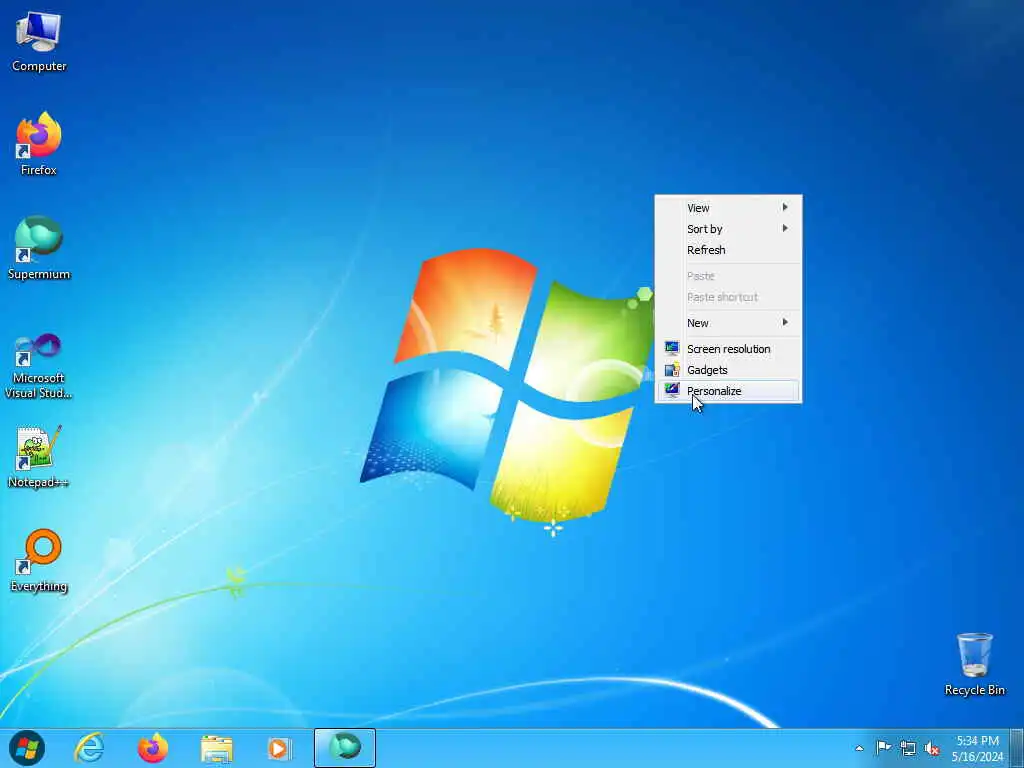Click the Personalize menu icon

tap(672, 390)
